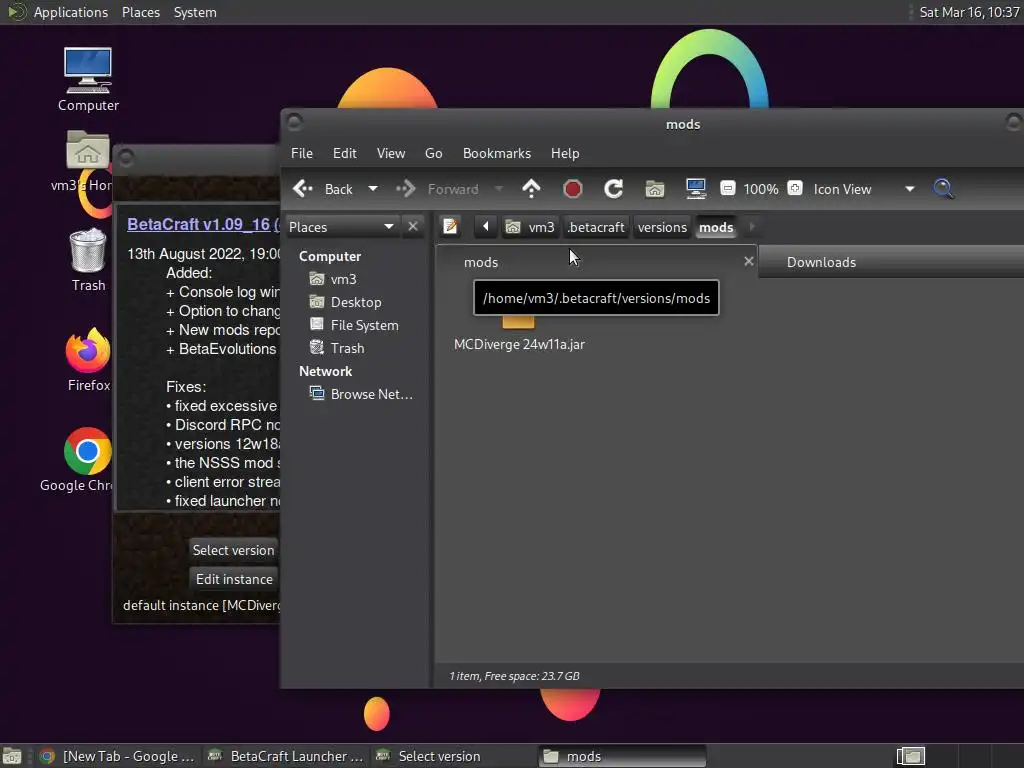Viewport: 1024px width, 768px height.
Task: Reset zoom by clicking 100%
Action: (x=761, y=189)
